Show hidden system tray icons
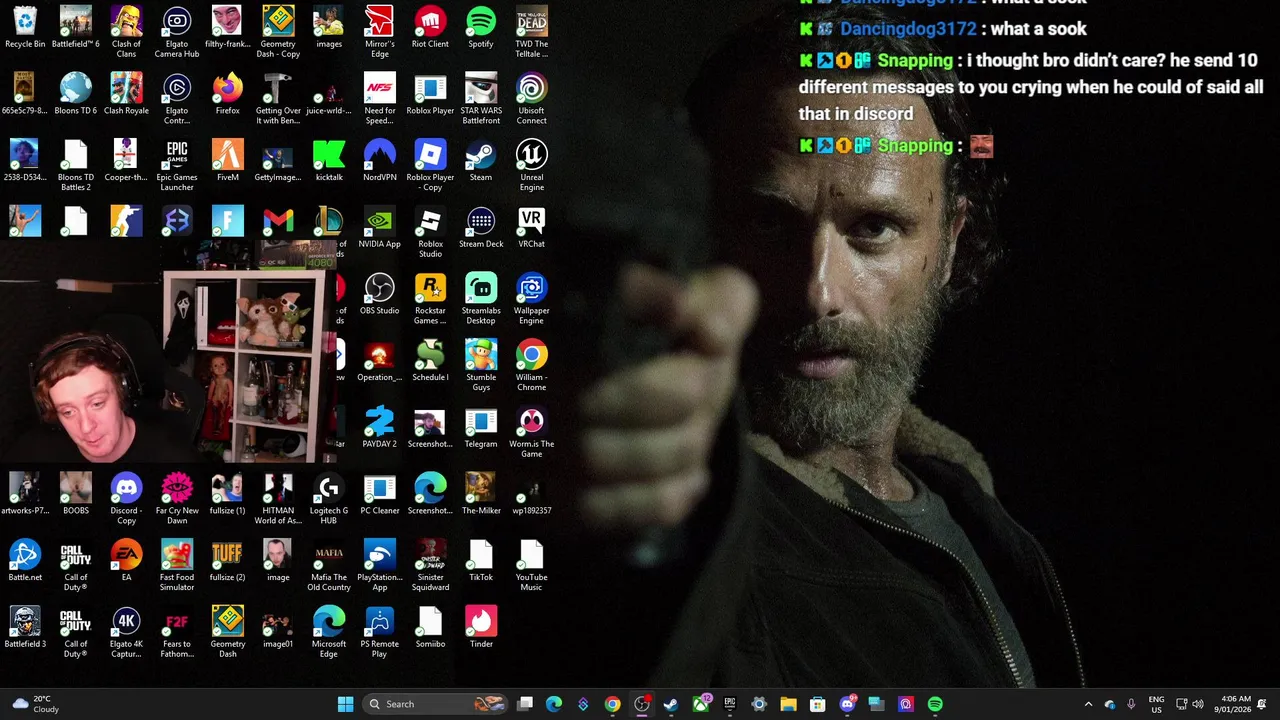 [1088, 704]
